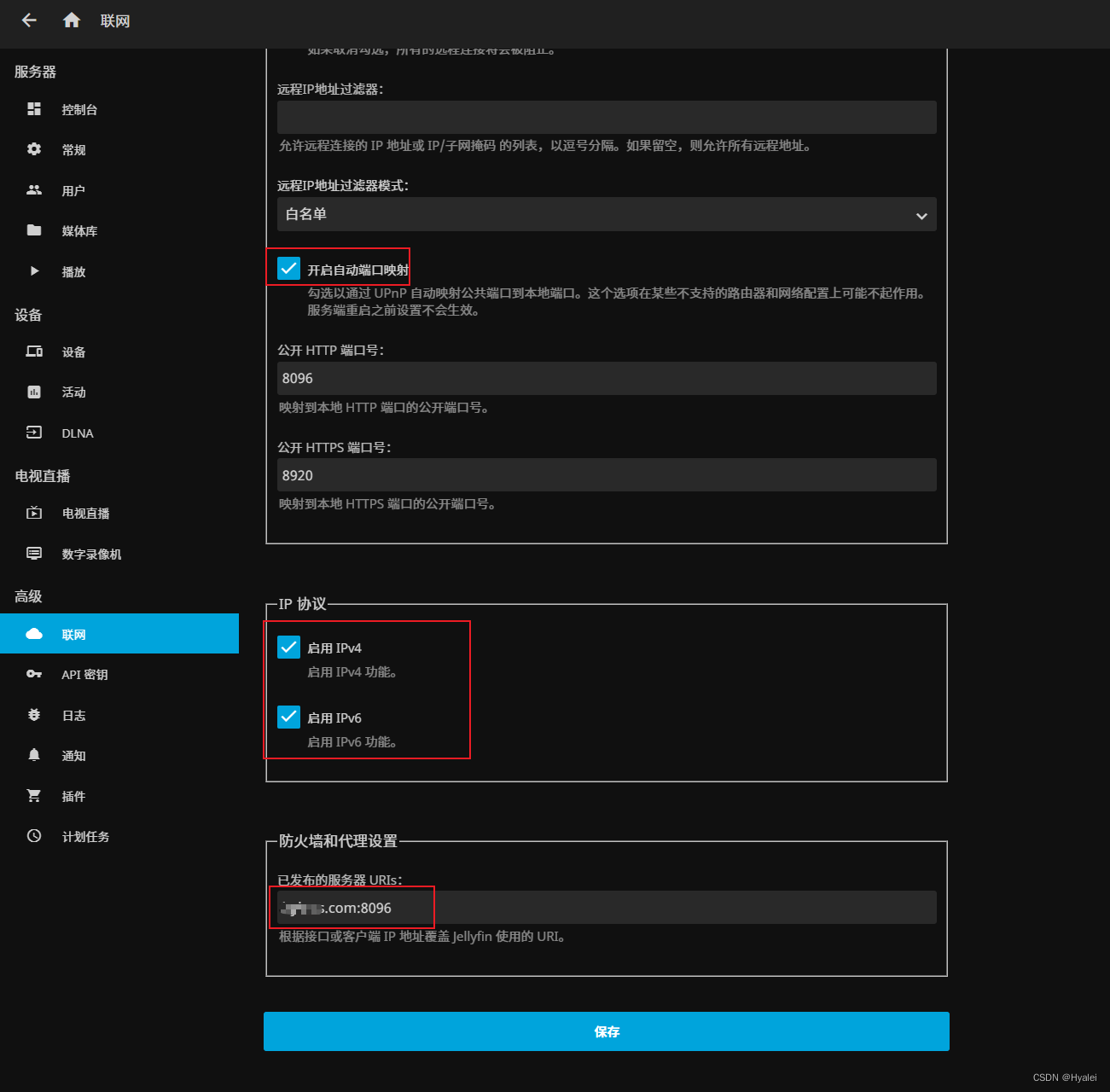
Task: Click the 计划任务 clock icon
Action: 34,836
